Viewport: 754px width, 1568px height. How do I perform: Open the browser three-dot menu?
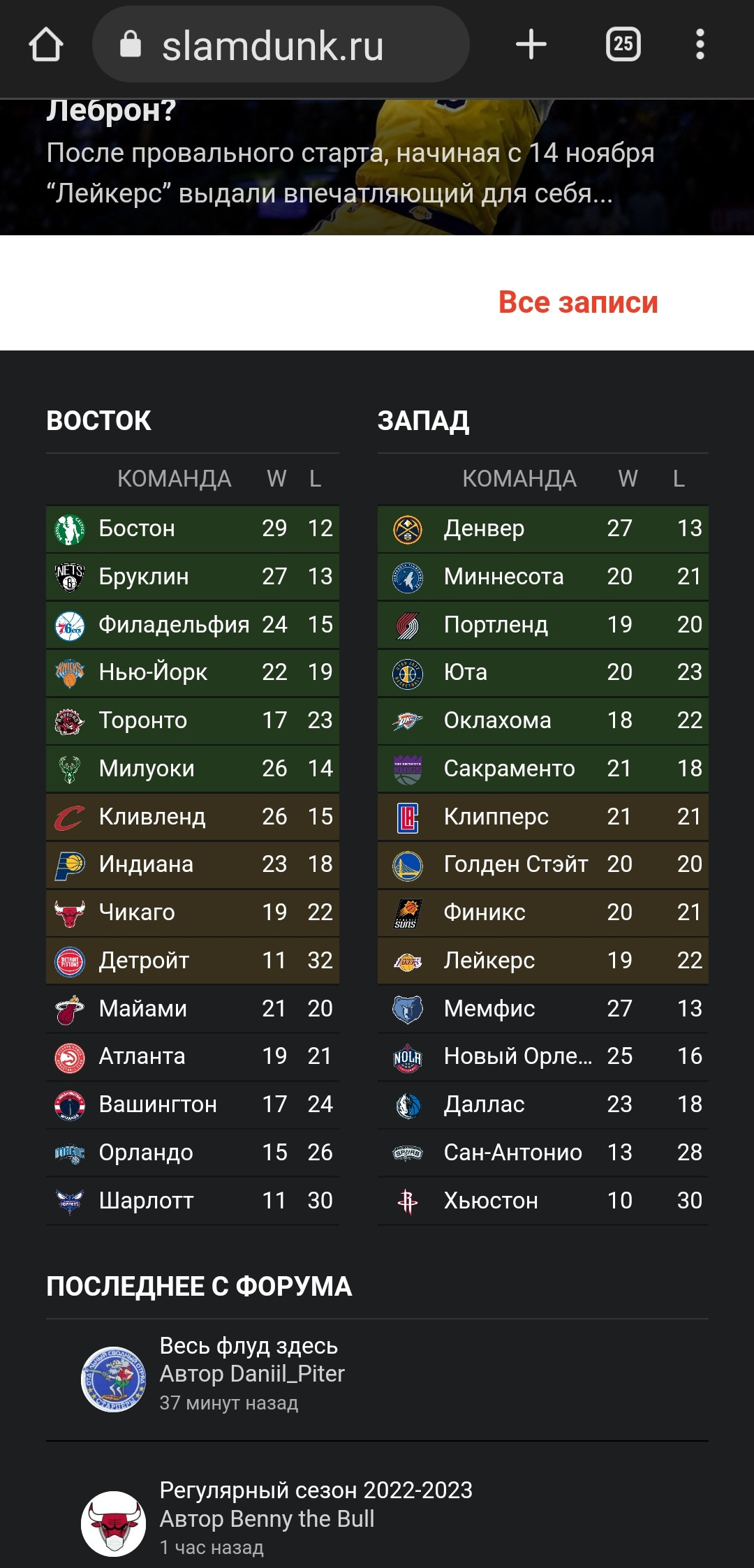(x=700, y=45)
